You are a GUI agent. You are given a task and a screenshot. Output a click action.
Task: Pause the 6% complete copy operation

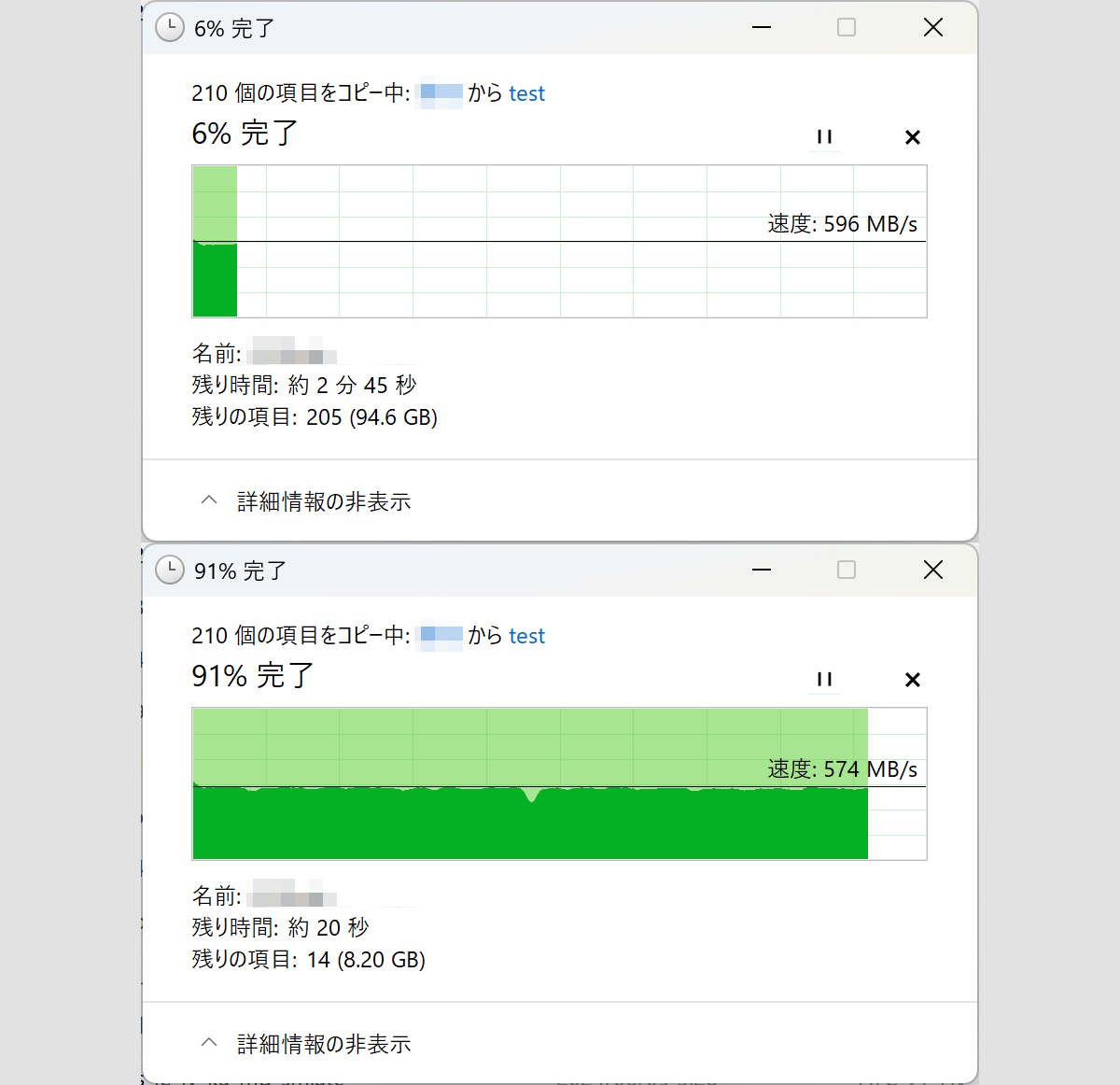tap(824, 136)
